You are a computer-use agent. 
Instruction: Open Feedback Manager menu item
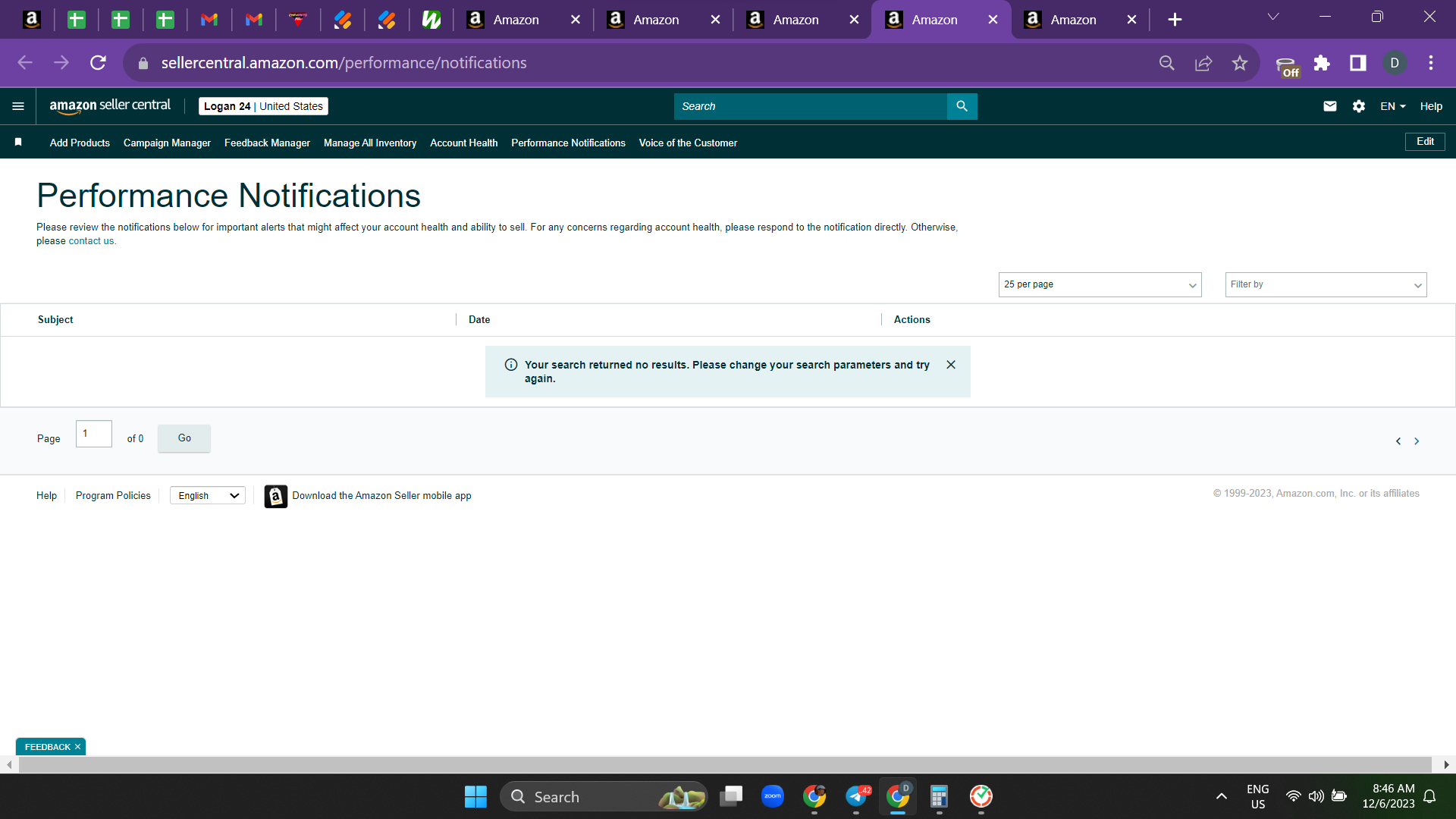267,143
